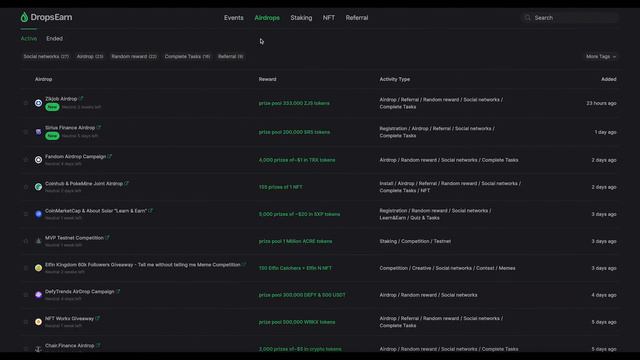
Task: Go to the NFT section
Action: coord(329,18)
